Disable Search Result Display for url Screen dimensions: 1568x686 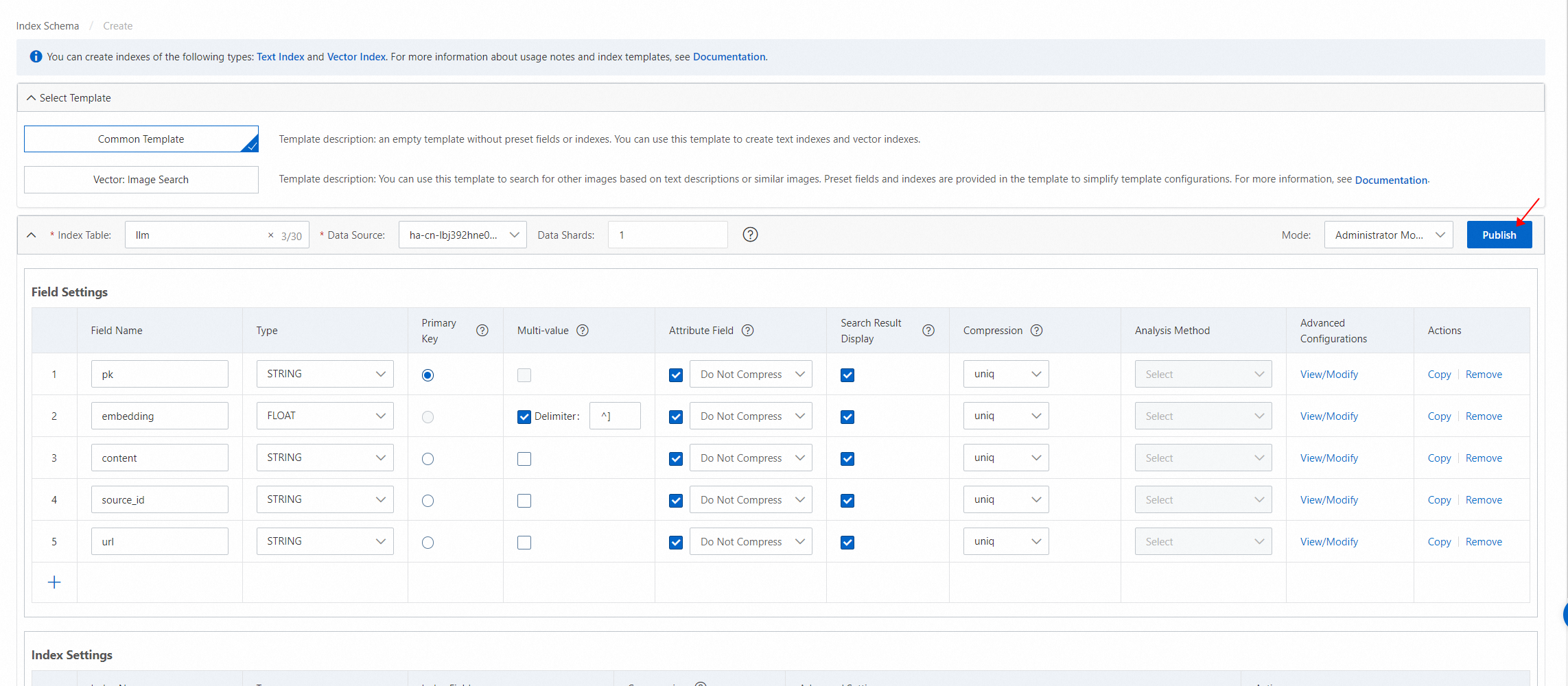[x=847, y=543]
